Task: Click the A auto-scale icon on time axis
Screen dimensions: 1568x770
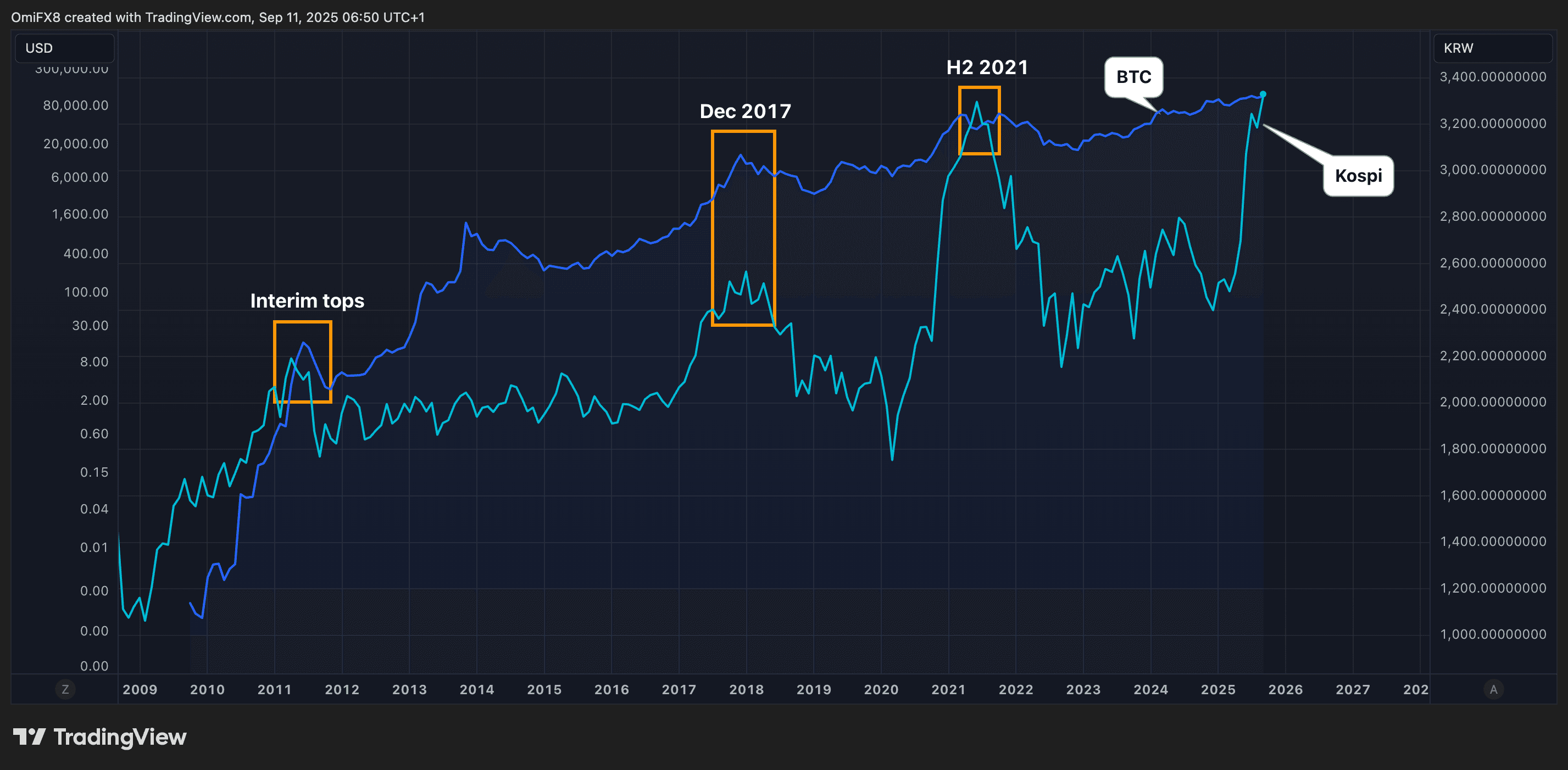Action: pos(1494,690)
